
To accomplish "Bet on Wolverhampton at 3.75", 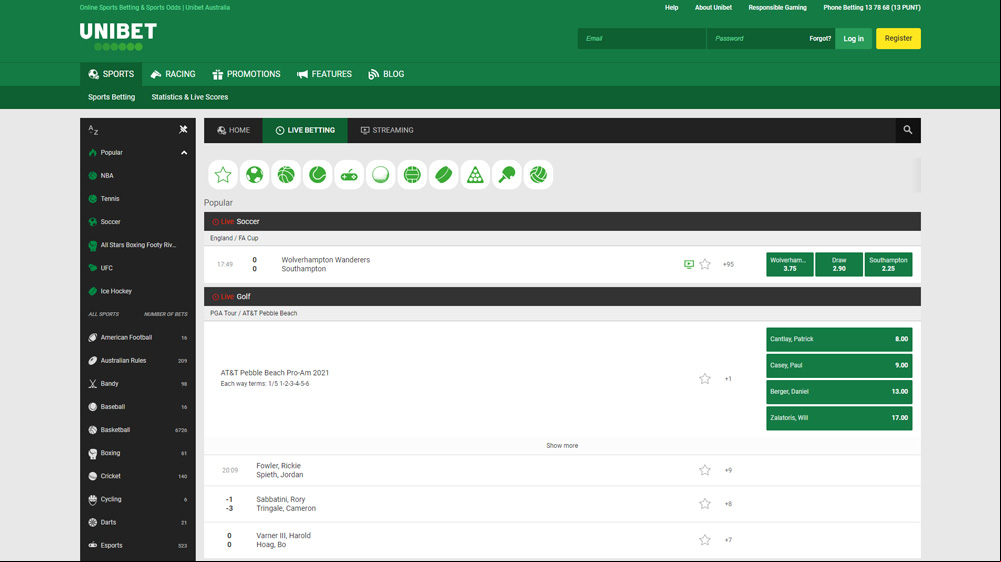I will (790, 264).
